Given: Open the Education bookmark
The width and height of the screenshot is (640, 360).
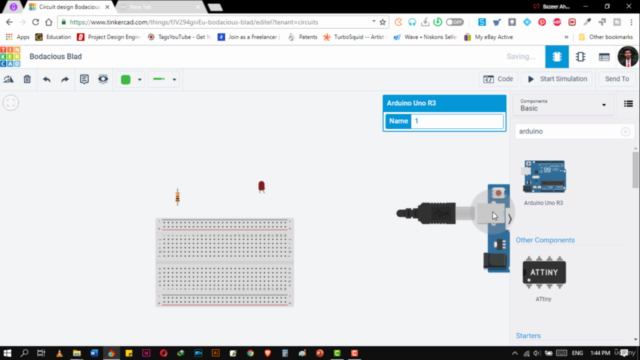Looking at the screenshot, I should [x=53, y=37].
